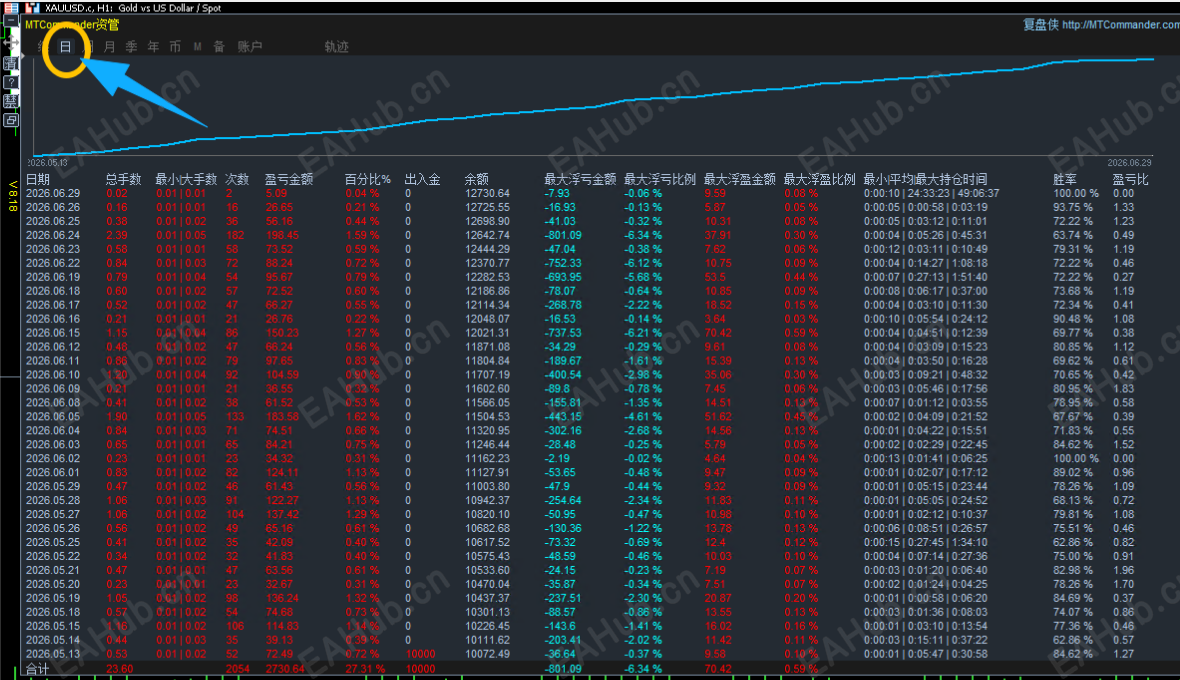Click total trade count 2054
The width and height of the screenshot is (1180, 680).
[x=238, y=669]
